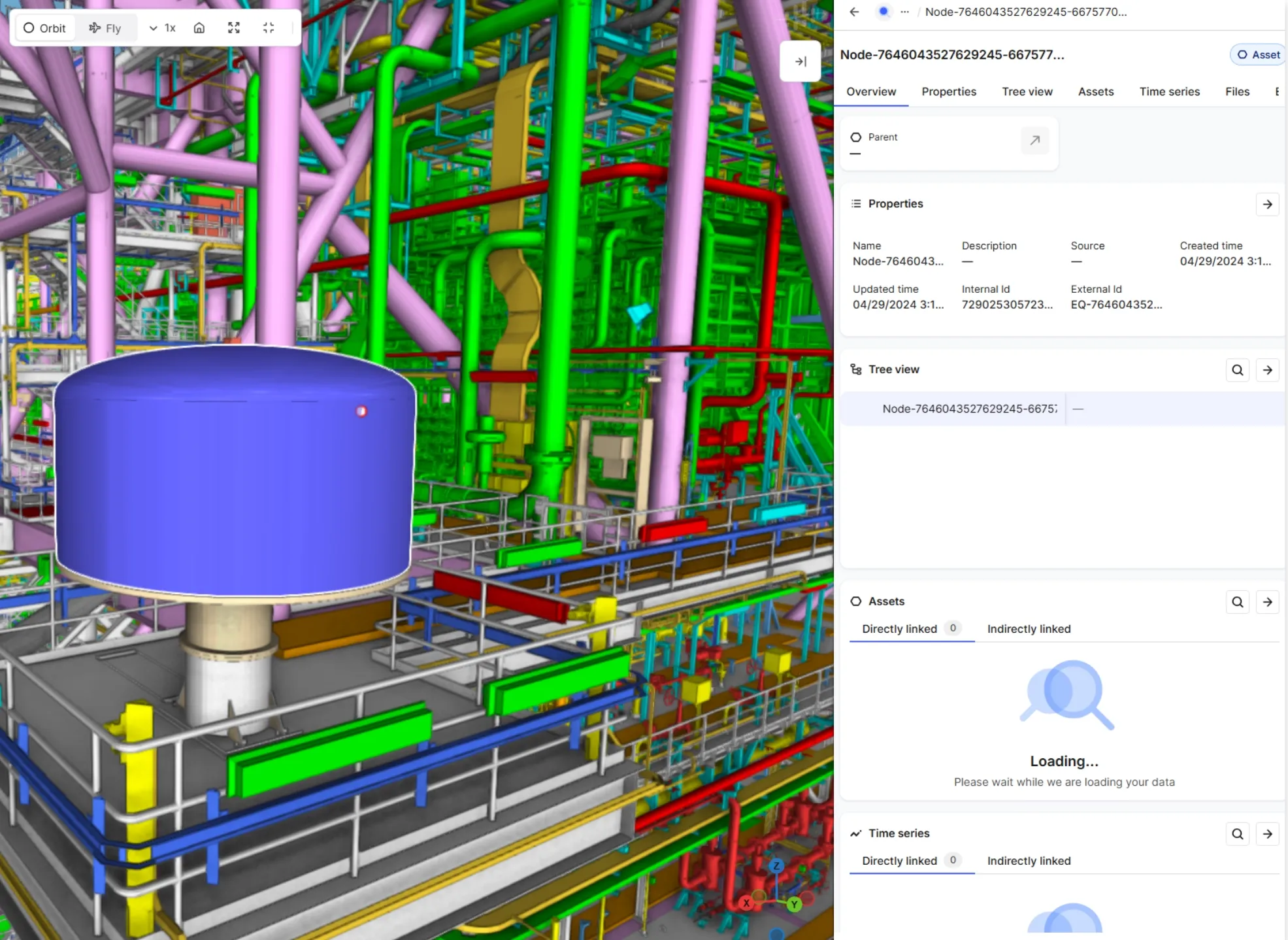Collapse the side panel with arrow button
This screenshot has width=1288, height=940.
click(x=801, y=61)
